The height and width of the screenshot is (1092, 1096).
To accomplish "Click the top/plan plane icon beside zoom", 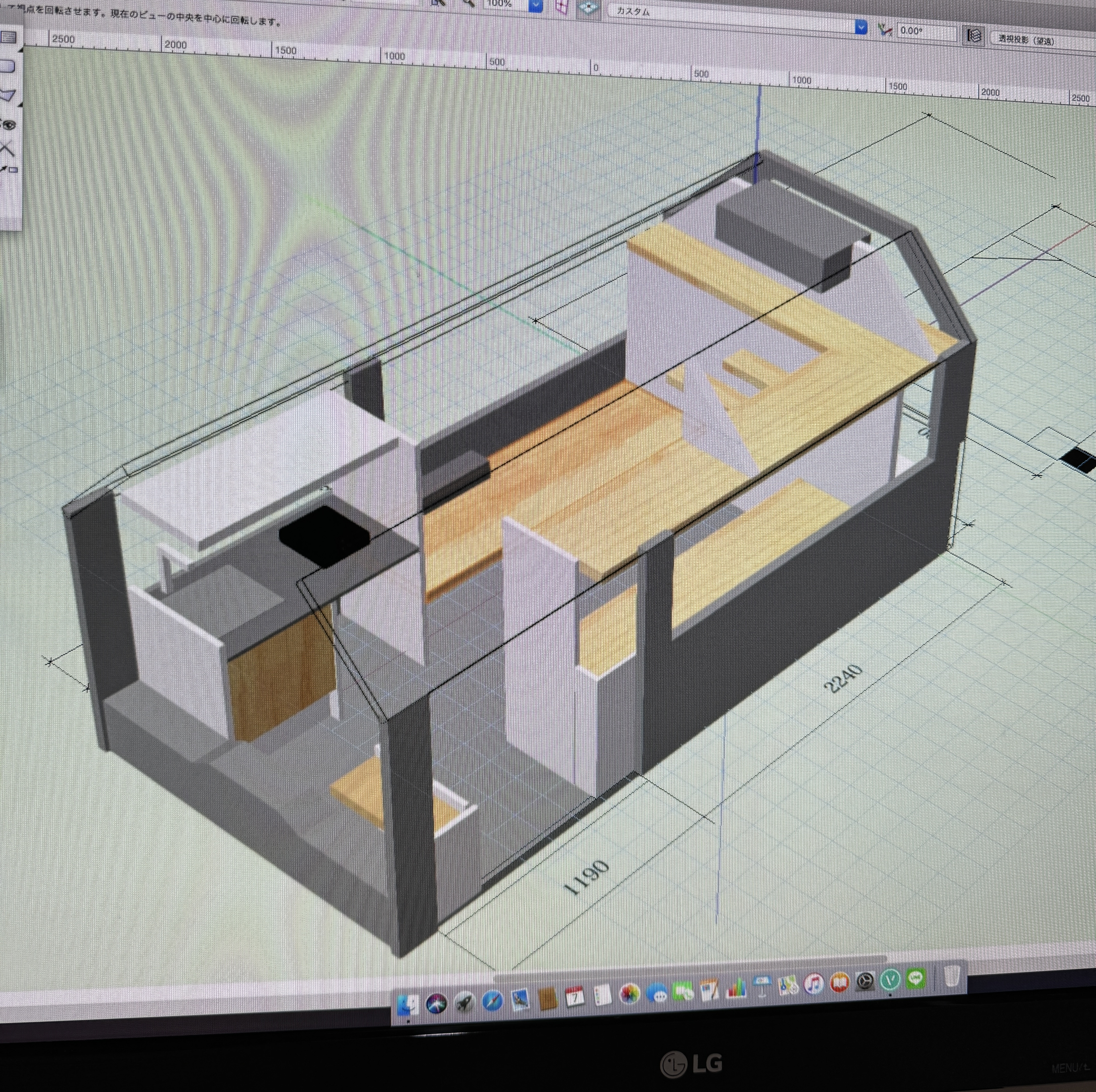I will (x=589, y=8).
